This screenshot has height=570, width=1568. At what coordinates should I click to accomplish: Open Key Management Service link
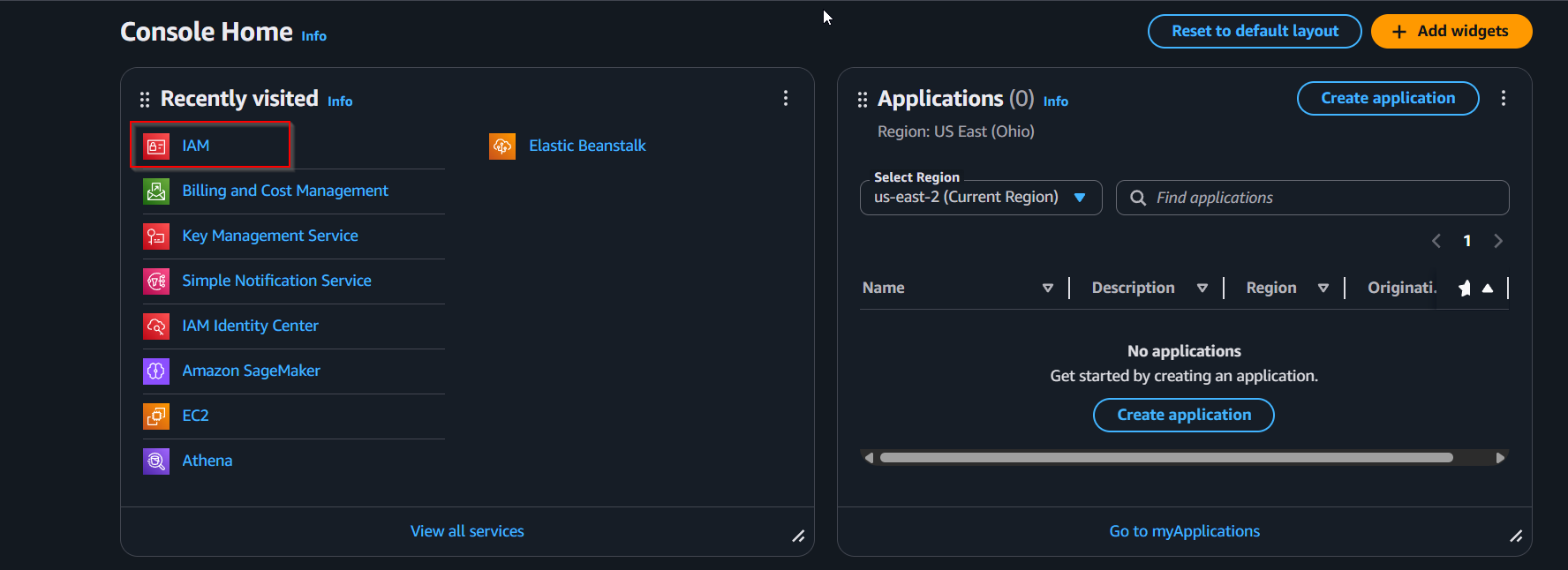pos(270,236)
